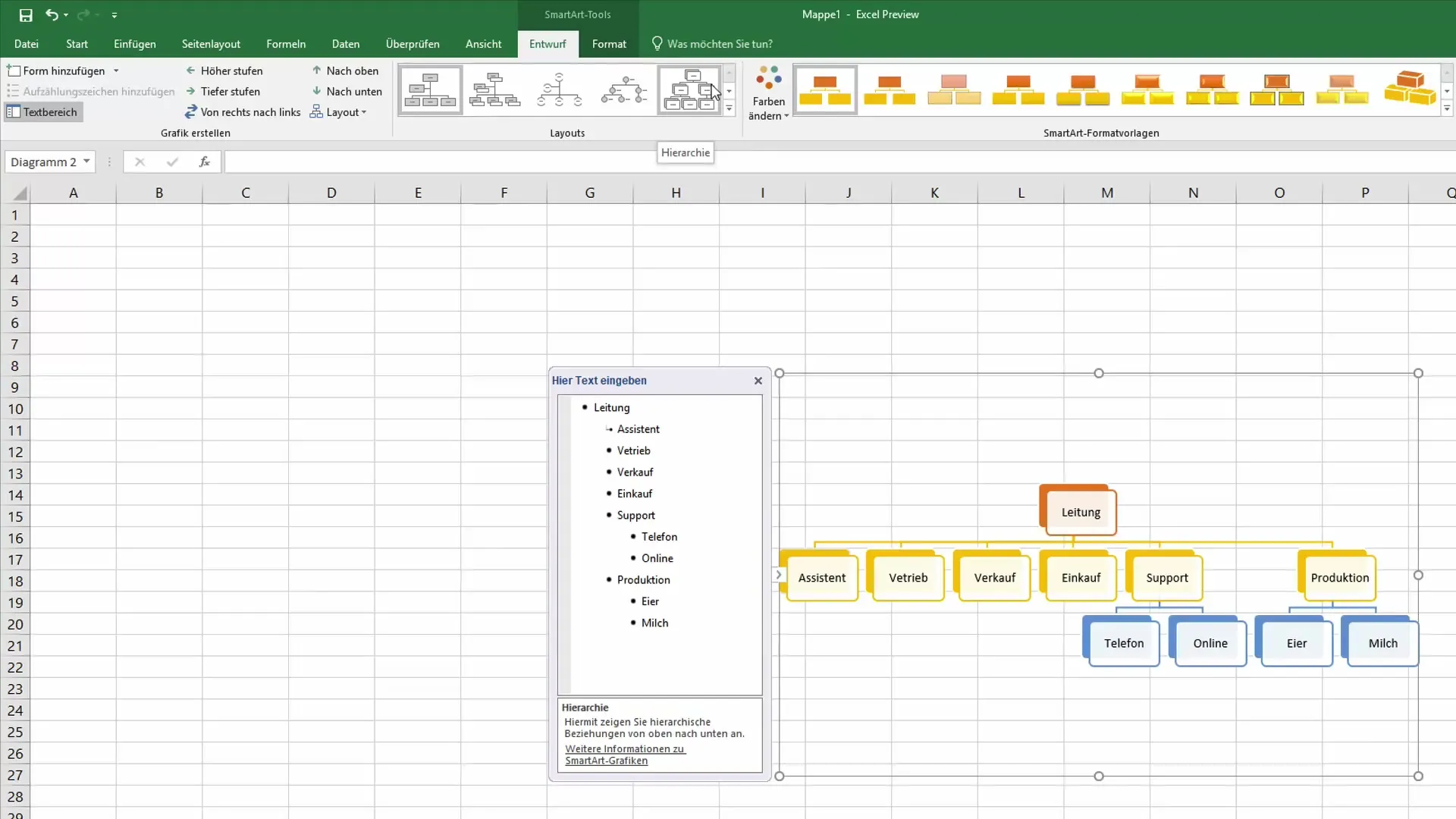The width and height of the screenshot is (1456, 819).
Task: Choose the first flat SmartArt style
Action: pos(825,90)
